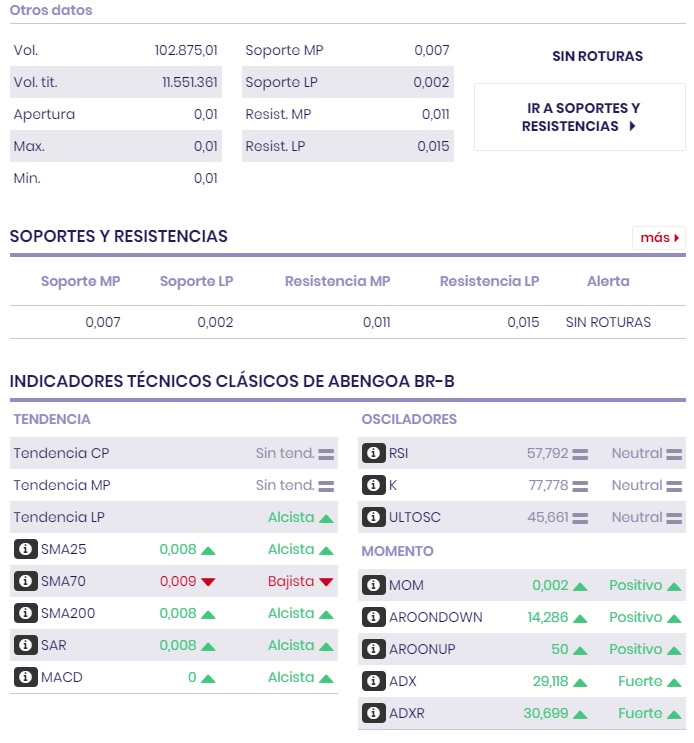
Task: Click the MOM info icon
Action: click(x=374, y=585)
